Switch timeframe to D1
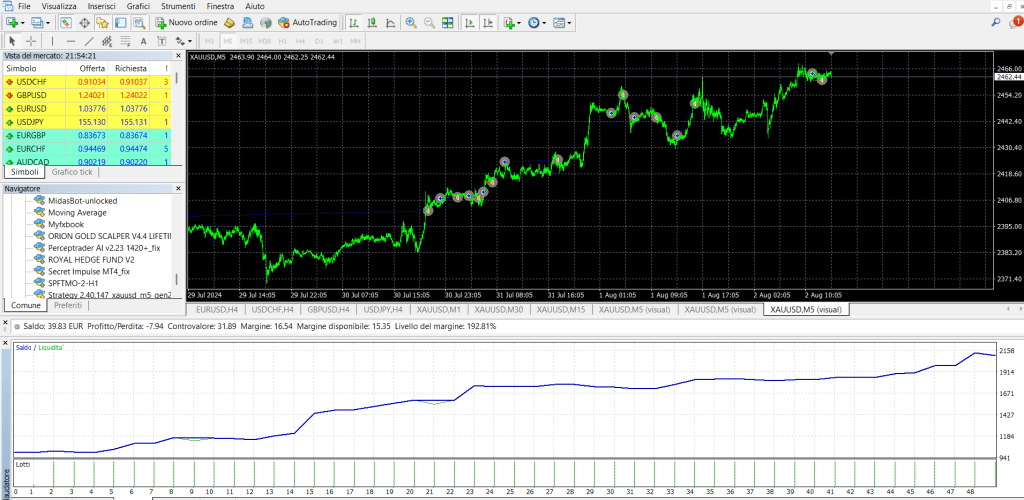The width and height of the screenshot is (1024, 500). pos(319,41)
